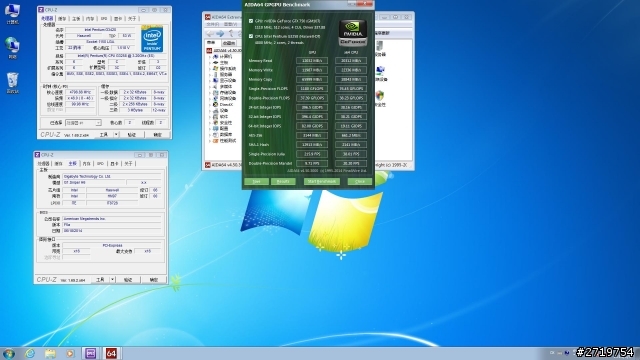Expand the DirectX tree node arrow
This screenshot has width=640, height=360.
click(211, 104)
